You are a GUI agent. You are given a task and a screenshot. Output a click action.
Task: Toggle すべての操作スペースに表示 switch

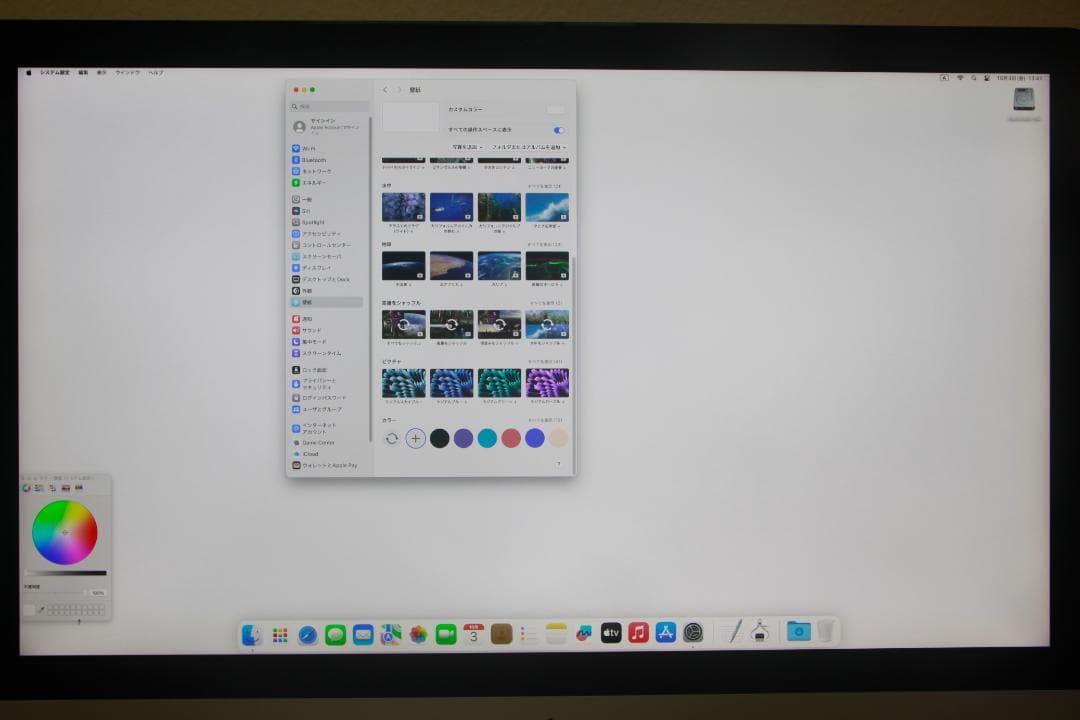pyautogui.click(x=560, y=130)
